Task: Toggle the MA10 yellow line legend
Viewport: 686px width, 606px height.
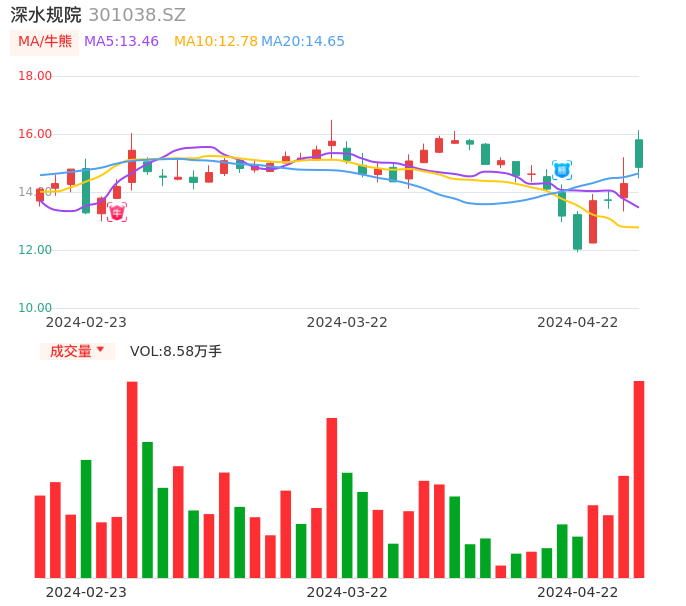Action: click(215, 42)
